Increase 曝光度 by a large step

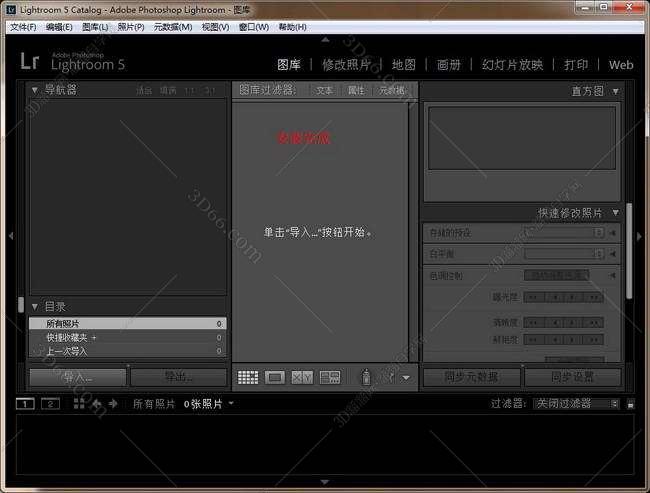click(x=594, y=297)
